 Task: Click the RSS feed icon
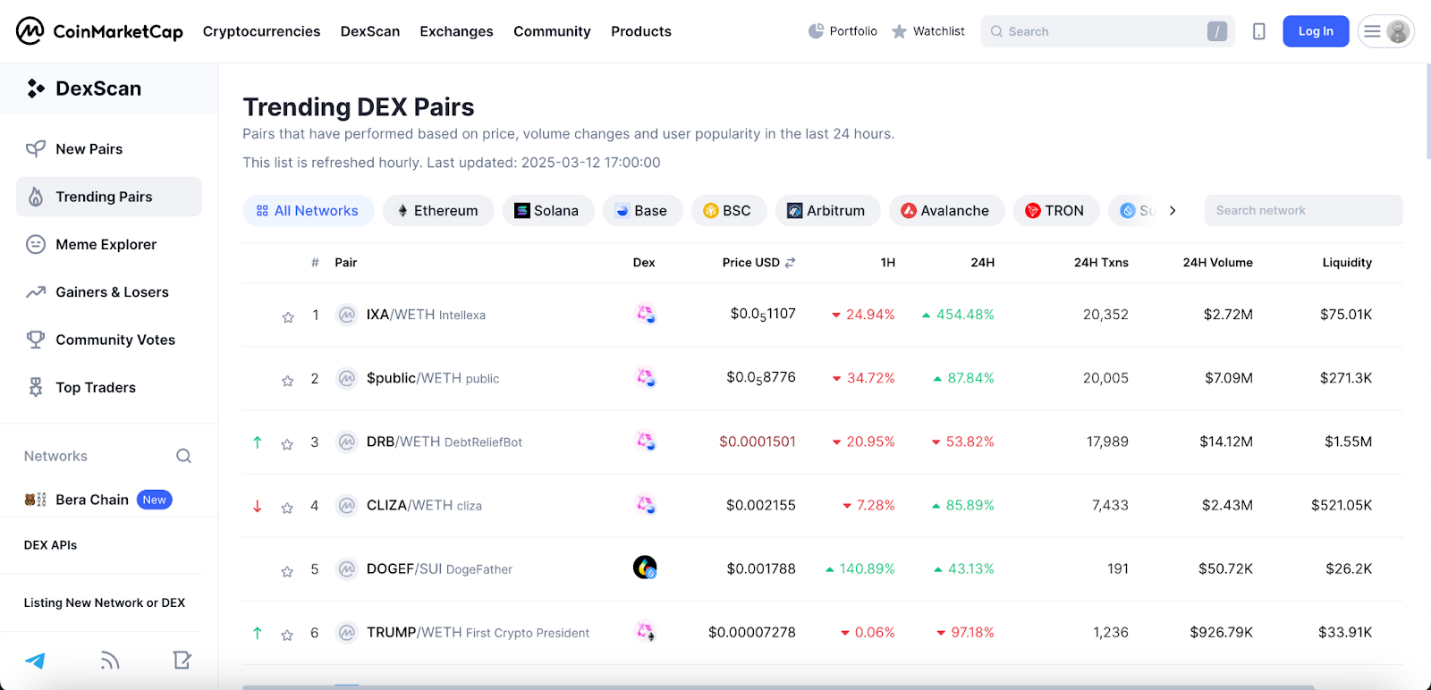click(x=110, y=660)
